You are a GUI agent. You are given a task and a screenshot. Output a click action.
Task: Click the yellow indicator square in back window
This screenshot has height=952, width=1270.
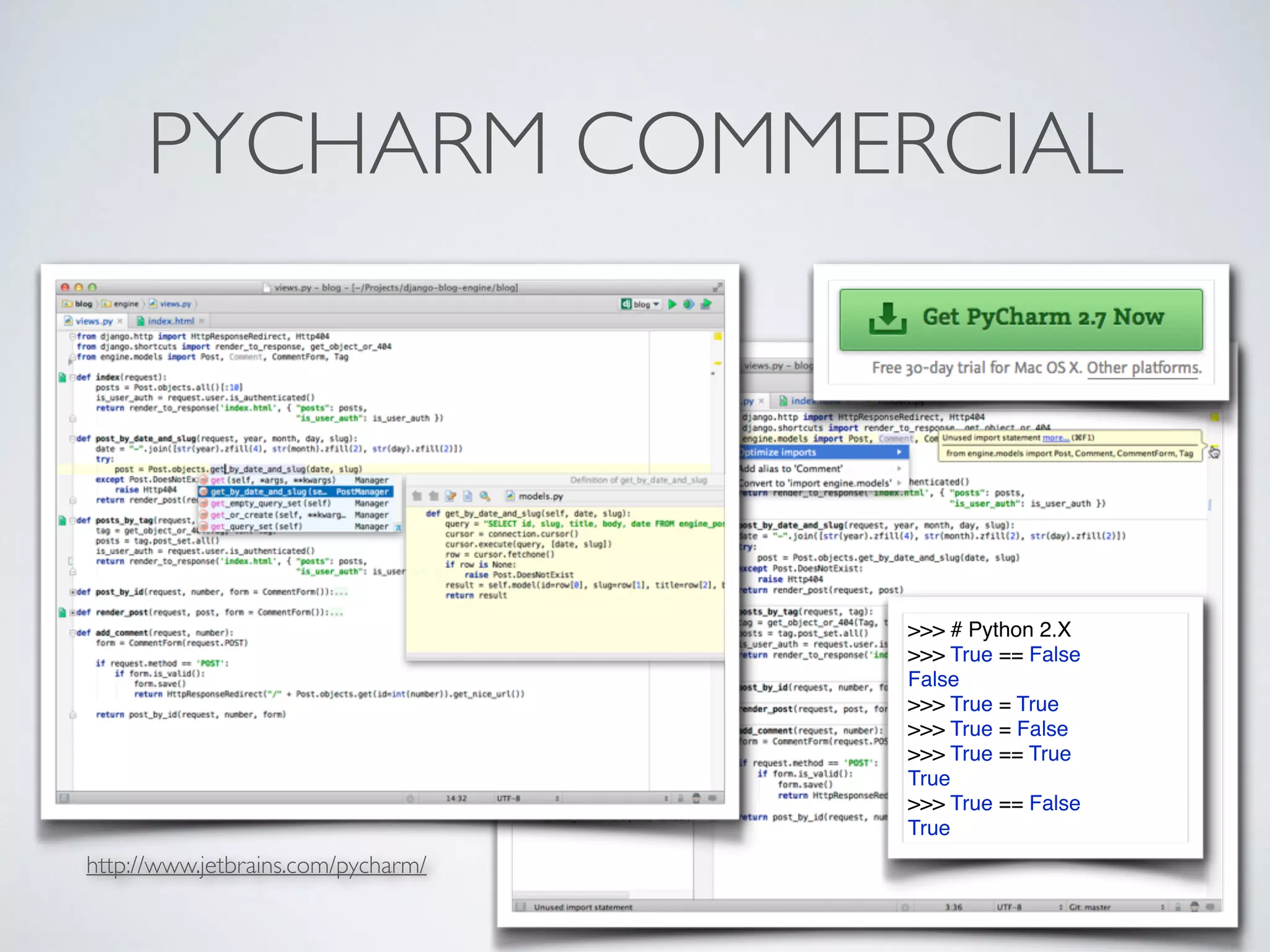pyautogui.click(x=1215, y=418)
